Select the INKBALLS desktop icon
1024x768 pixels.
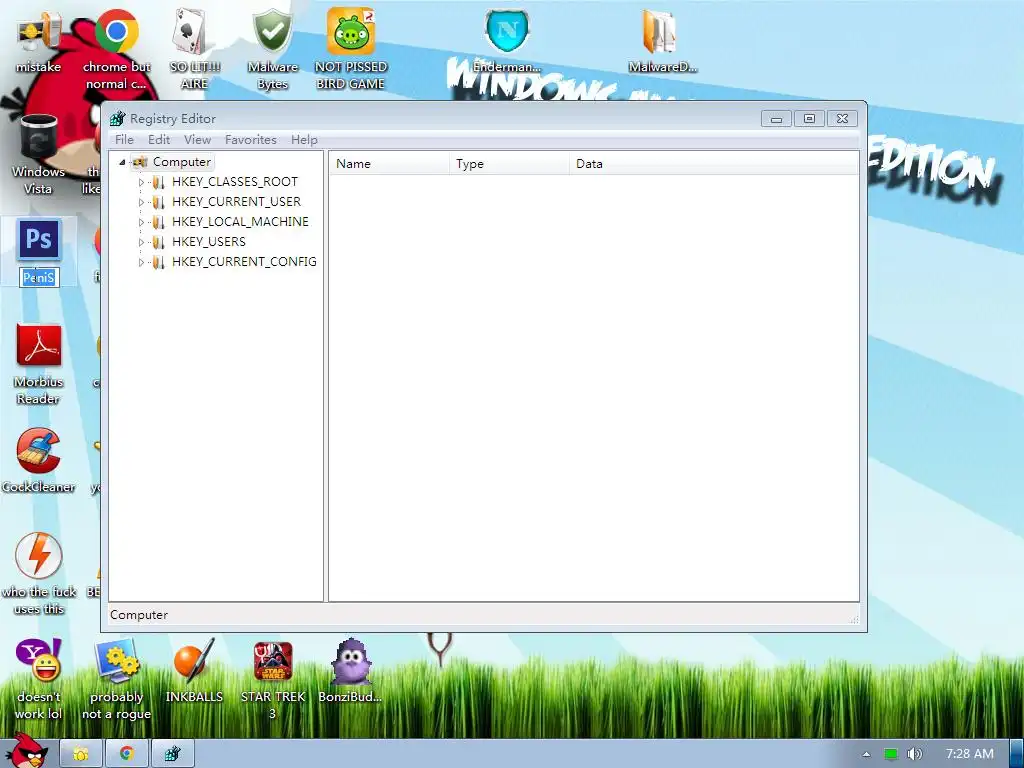[x=195, y=671]
